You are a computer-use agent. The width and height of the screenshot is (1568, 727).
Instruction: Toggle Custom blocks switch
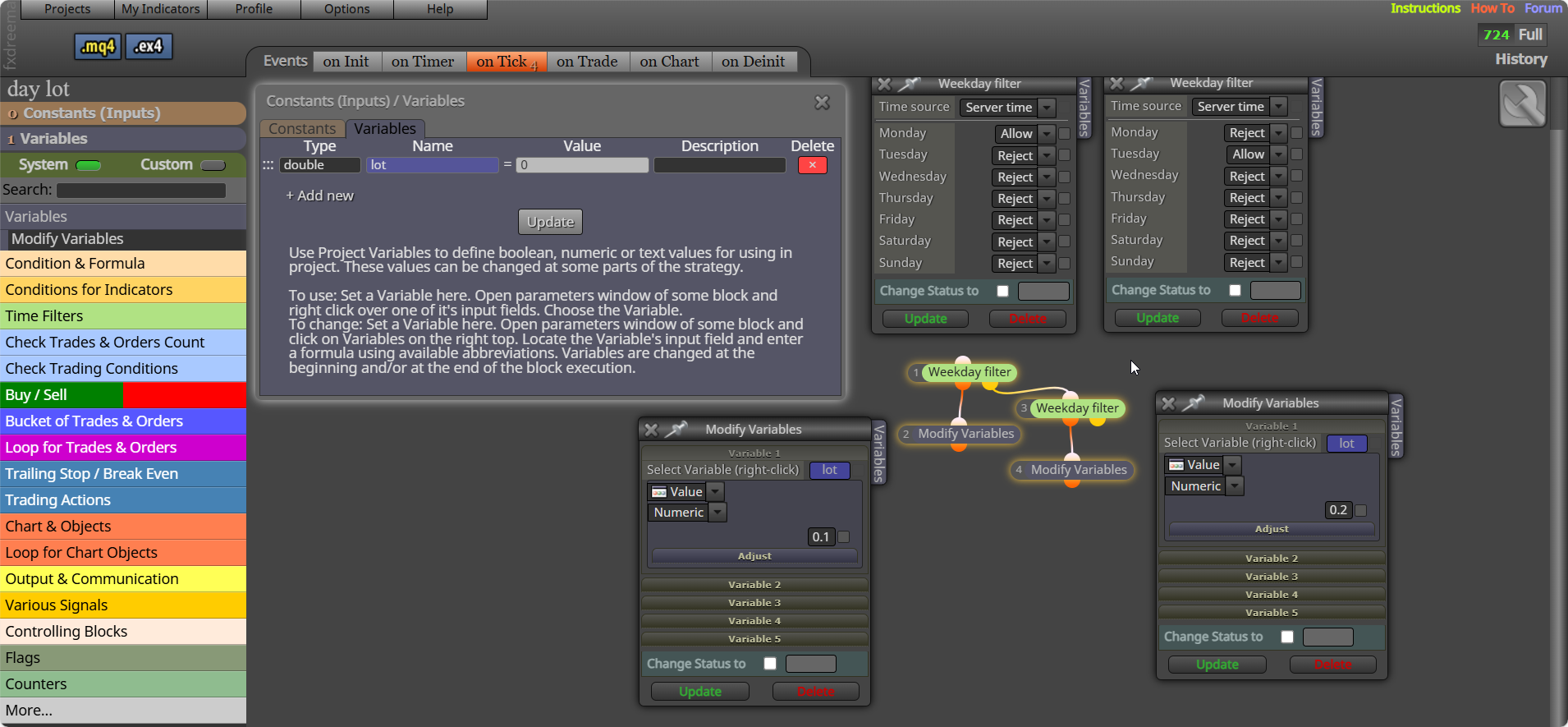[213, 165]
